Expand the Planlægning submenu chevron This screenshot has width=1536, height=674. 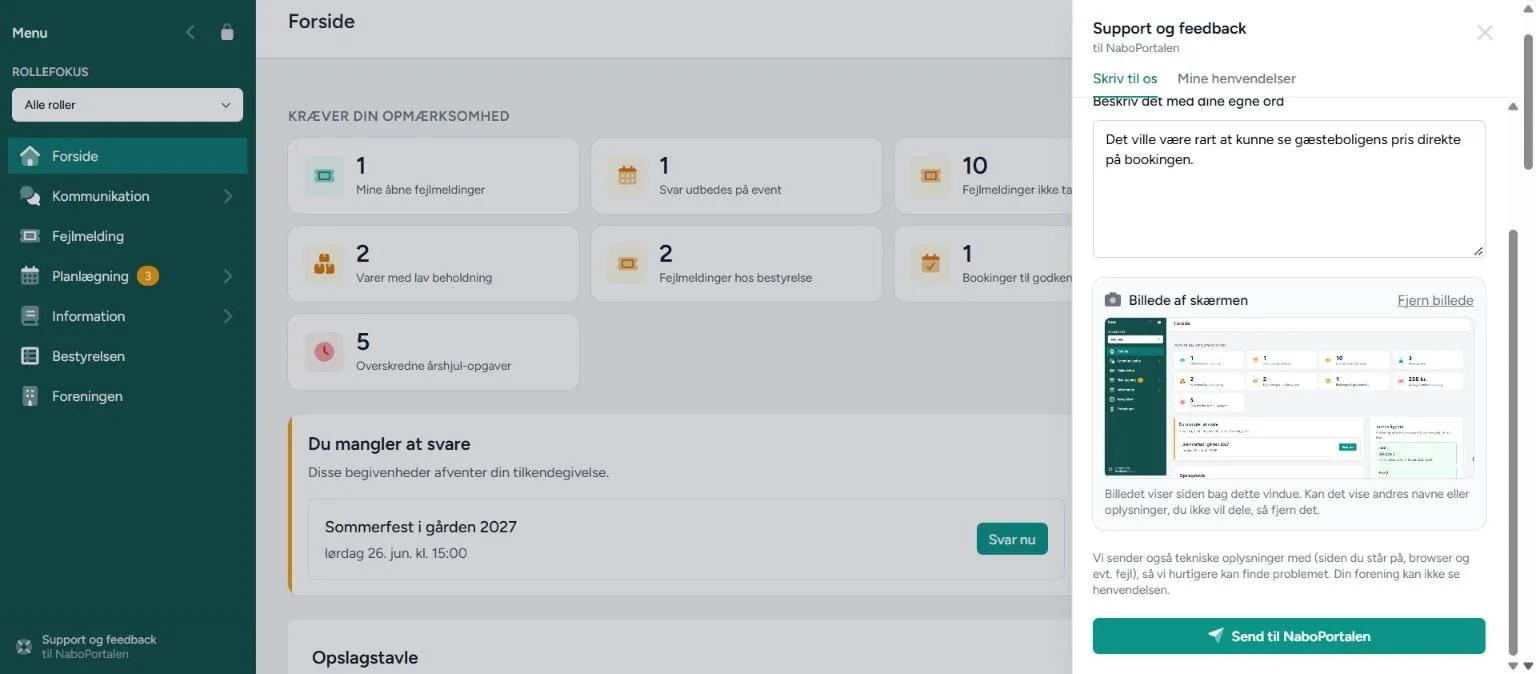click(228, 276)
